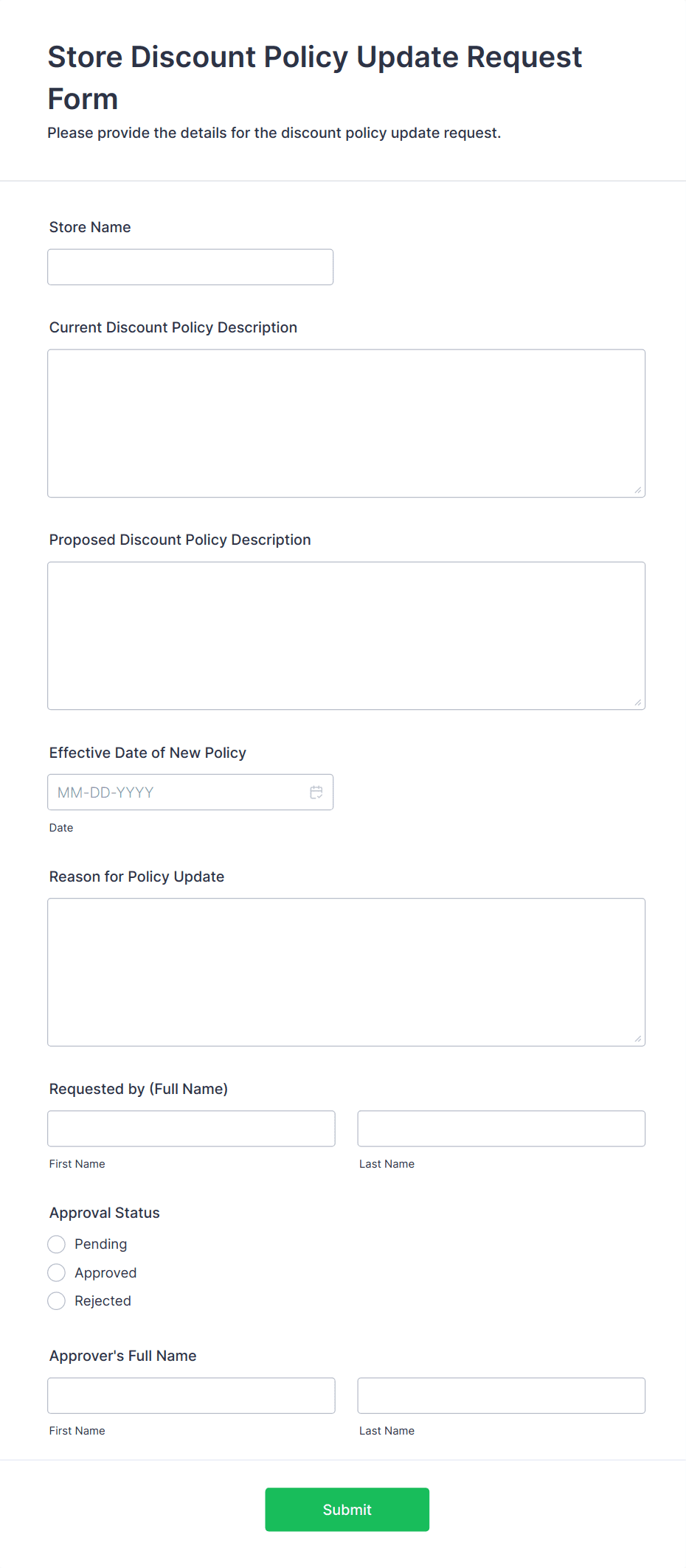
Task: Click inside the Store Name field
Action: (190, 266)
